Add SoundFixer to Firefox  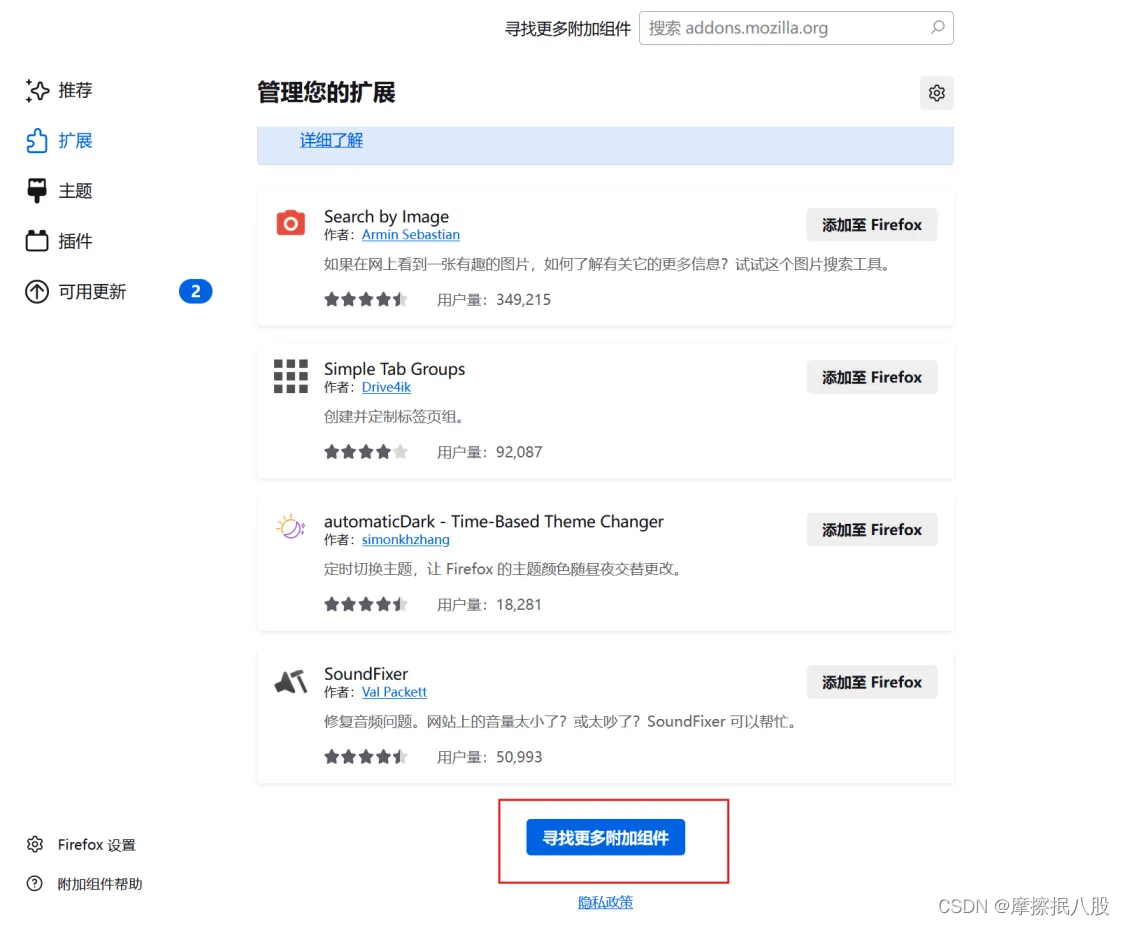pyautogui.click(x=872, y=682)
